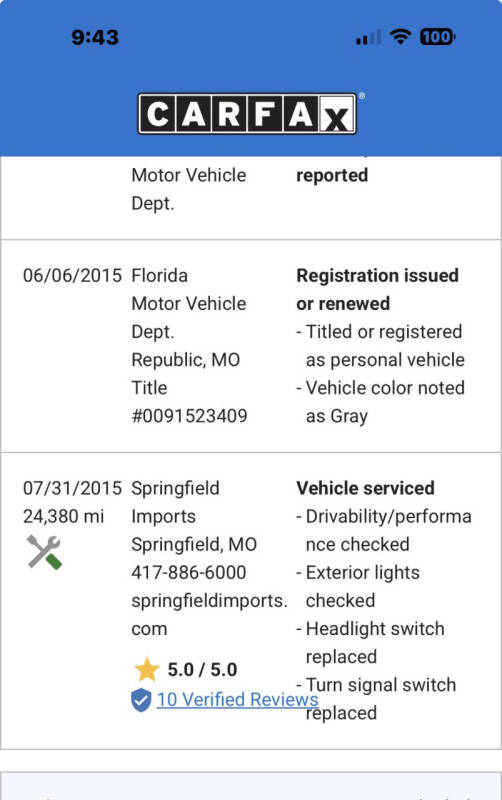
Task: Tap the 07/31/2015 service date
Action: [x=72, y=488]
